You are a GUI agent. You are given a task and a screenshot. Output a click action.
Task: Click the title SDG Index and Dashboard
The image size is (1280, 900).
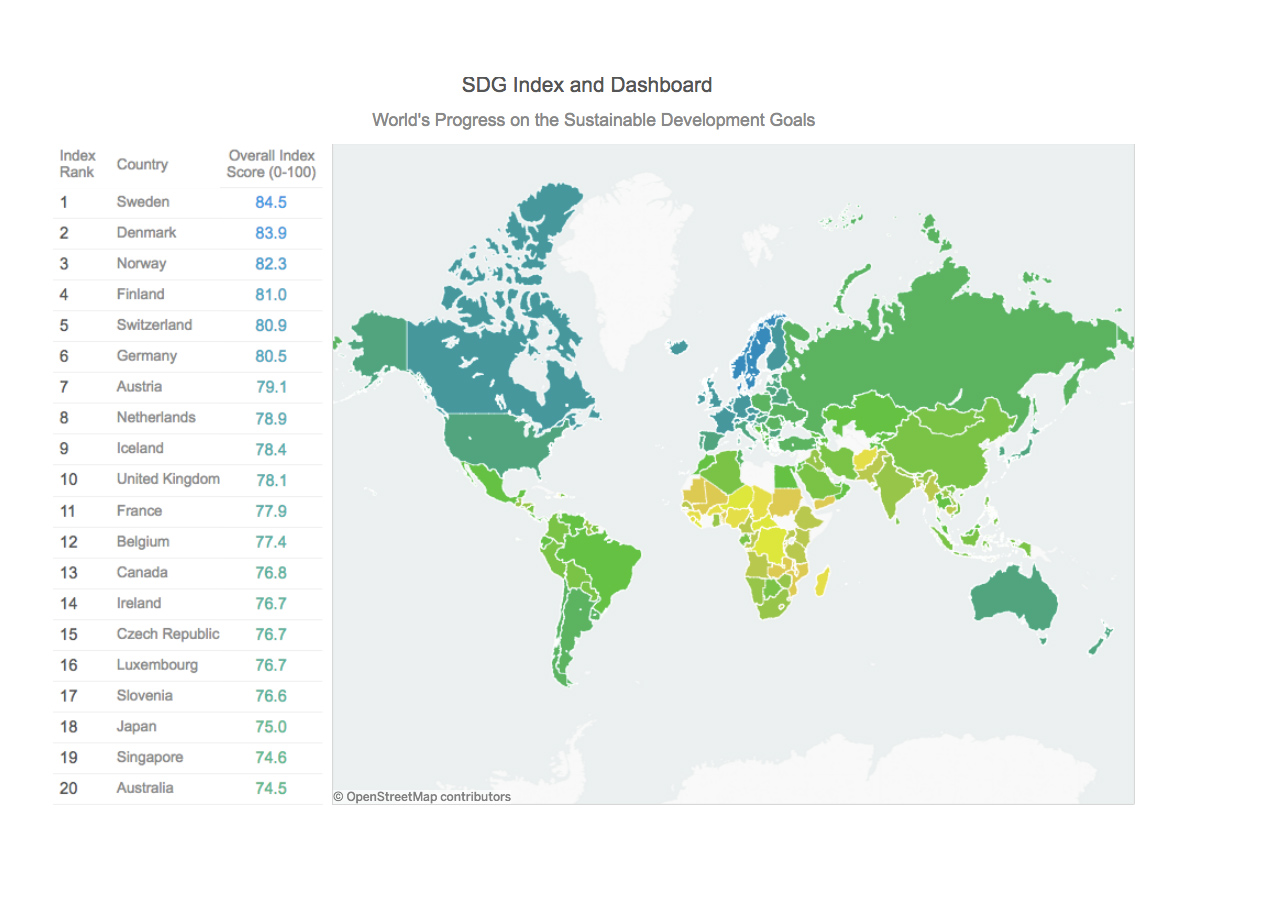586,85
